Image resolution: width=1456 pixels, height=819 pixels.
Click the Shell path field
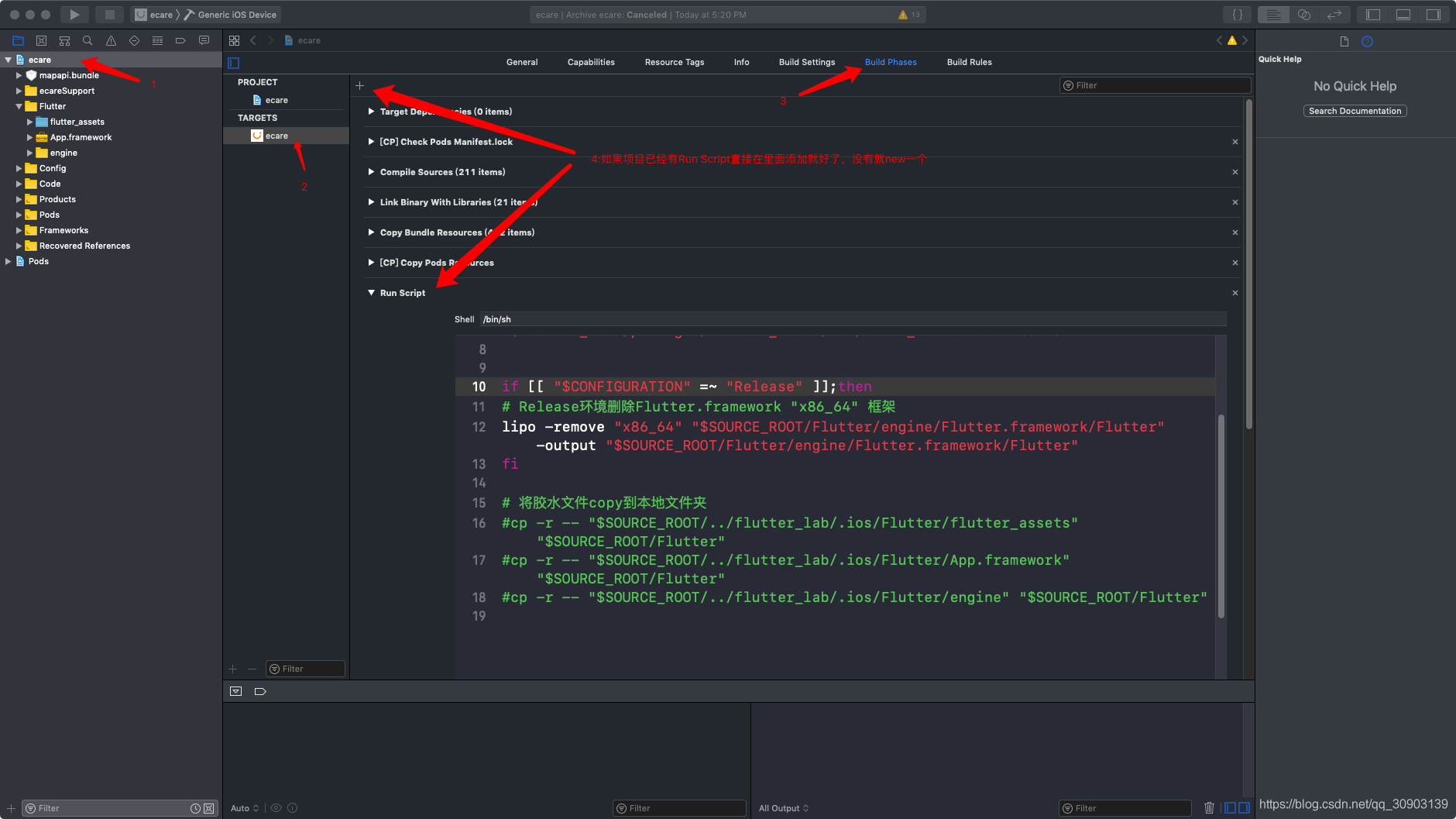pos(853,319)
